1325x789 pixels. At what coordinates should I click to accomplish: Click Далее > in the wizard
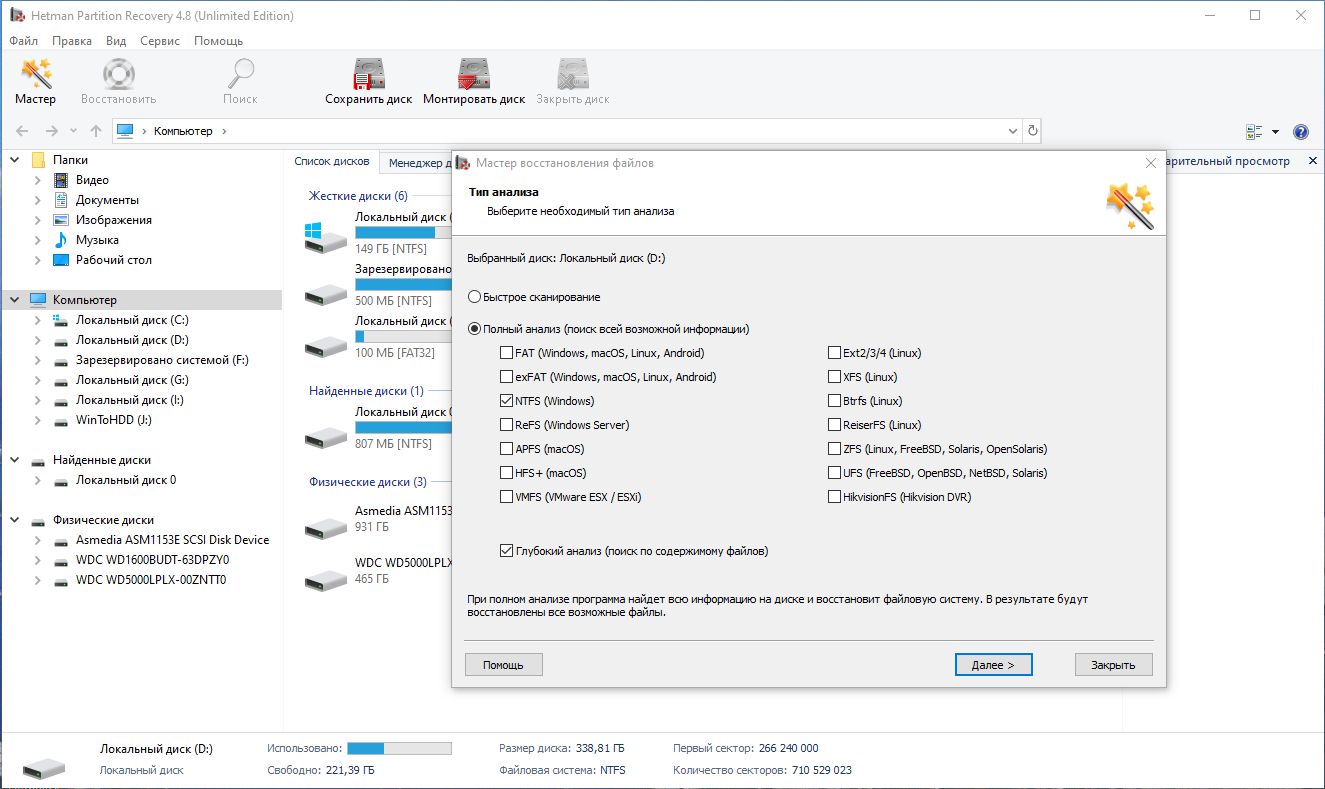(993, 665)
